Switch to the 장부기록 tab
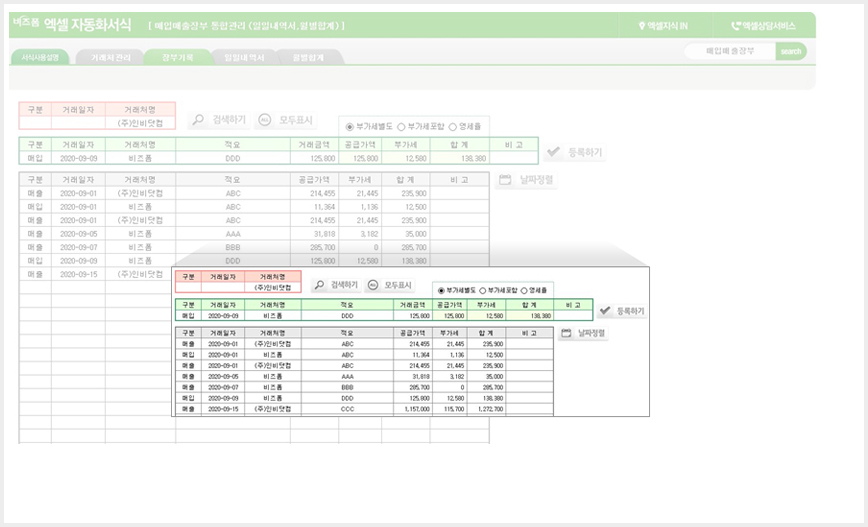 coord(178,58)
